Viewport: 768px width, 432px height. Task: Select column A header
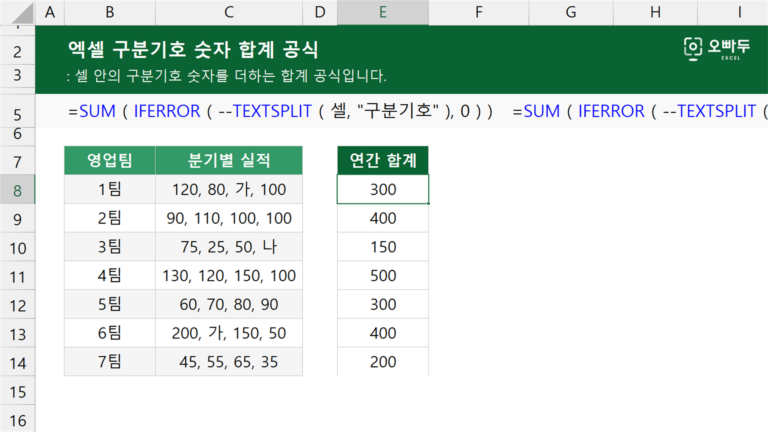click(x=50, y=12)
